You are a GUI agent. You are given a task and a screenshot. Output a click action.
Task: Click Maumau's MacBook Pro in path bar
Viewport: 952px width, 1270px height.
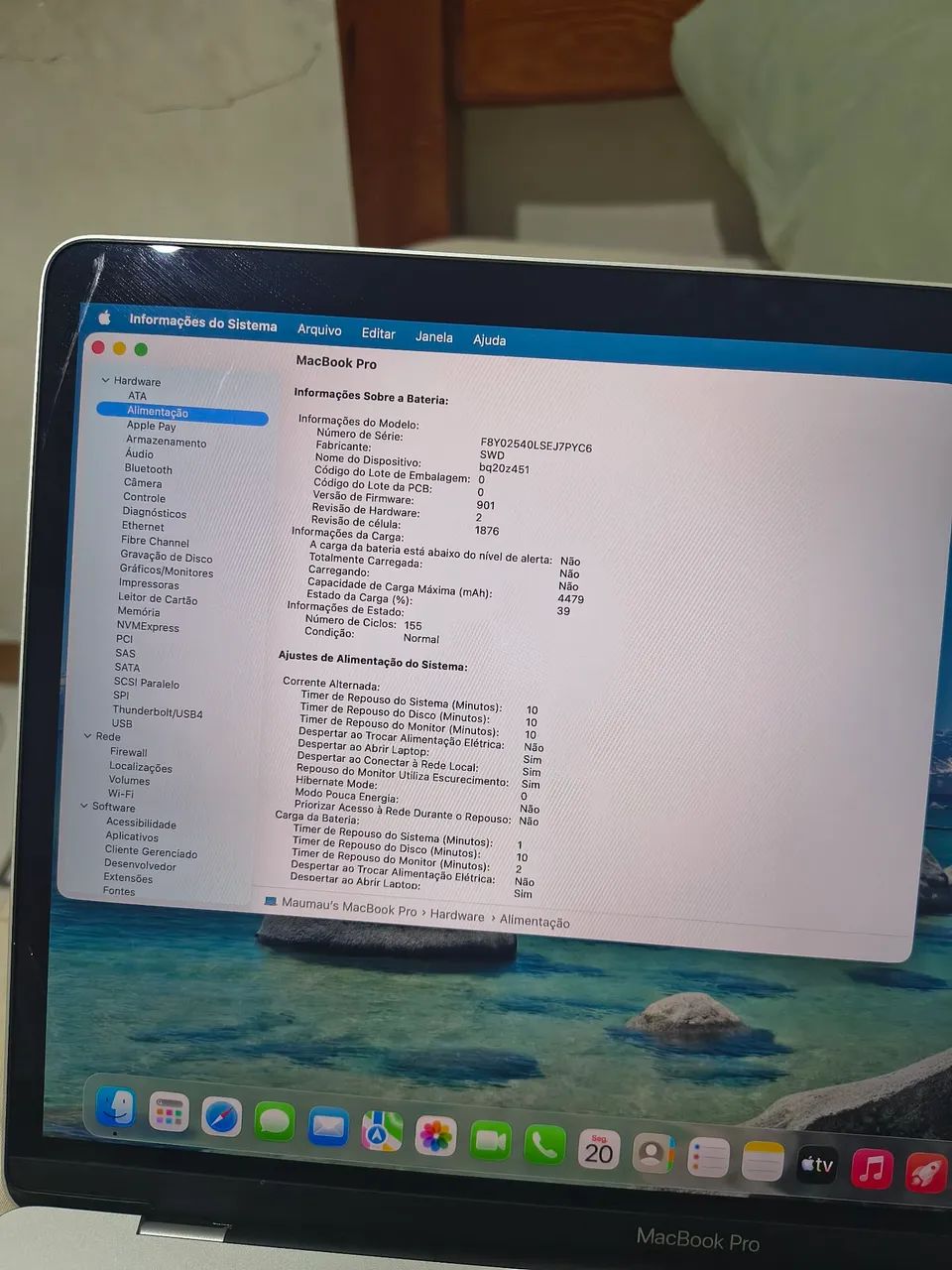(x=349, y=905)
